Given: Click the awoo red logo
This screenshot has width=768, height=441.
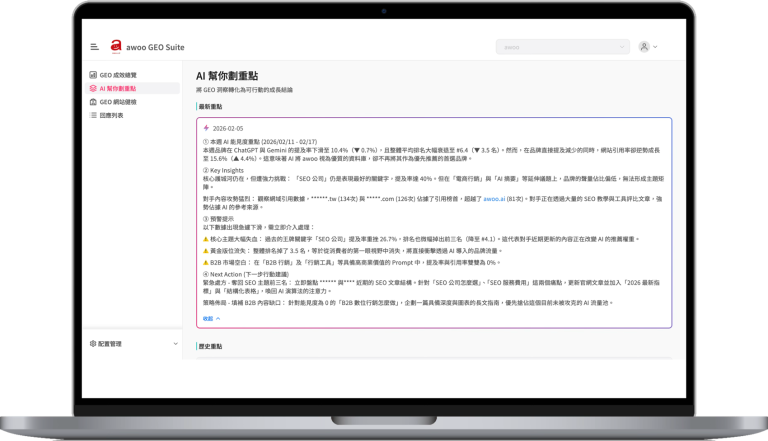Looking at the screenshot, I should tap(116, 45).
